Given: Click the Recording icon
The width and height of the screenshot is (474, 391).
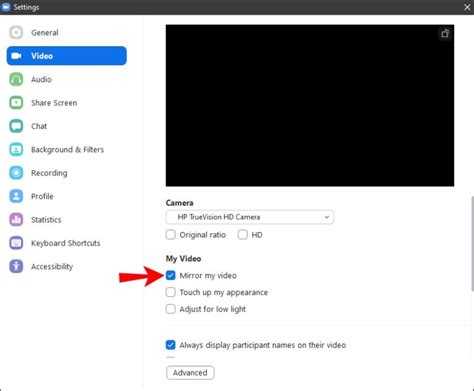Looking at the screenshot, I should click(16, 173).
